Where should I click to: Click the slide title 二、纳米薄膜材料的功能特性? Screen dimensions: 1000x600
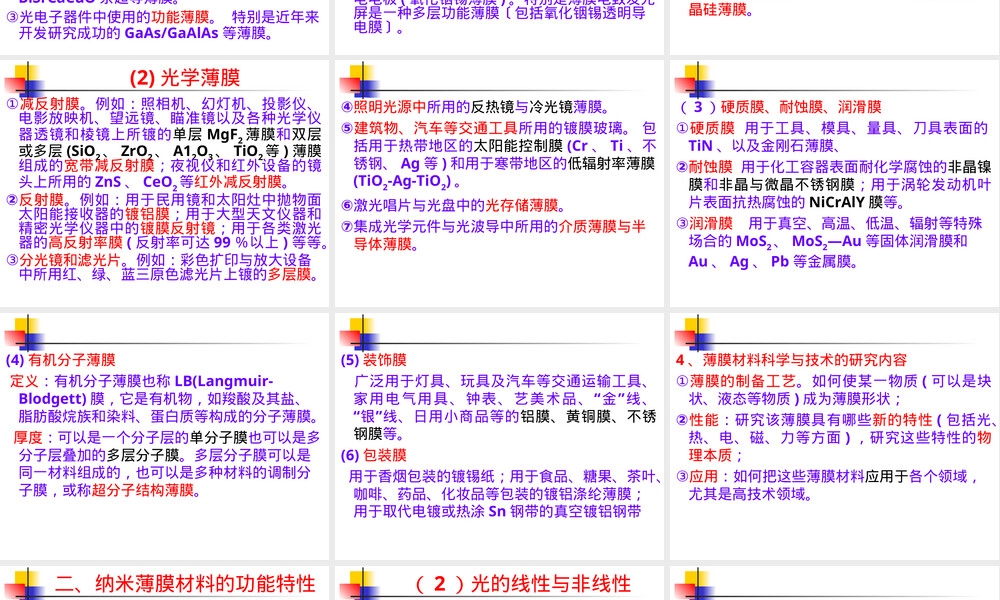185,583
